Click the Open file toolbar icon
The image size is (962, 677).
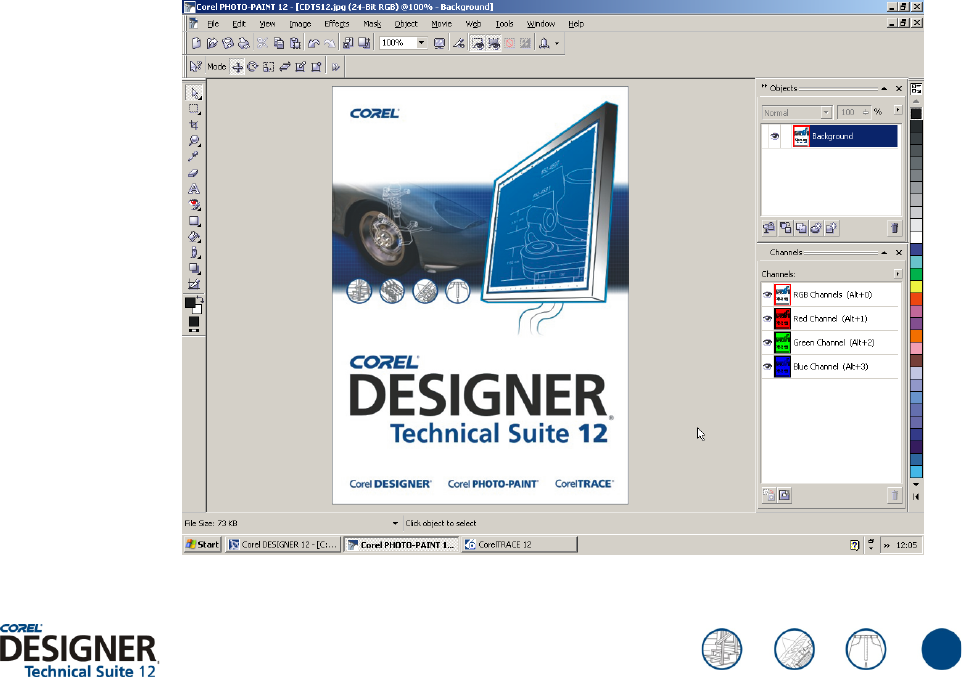(x=212, y=43)
